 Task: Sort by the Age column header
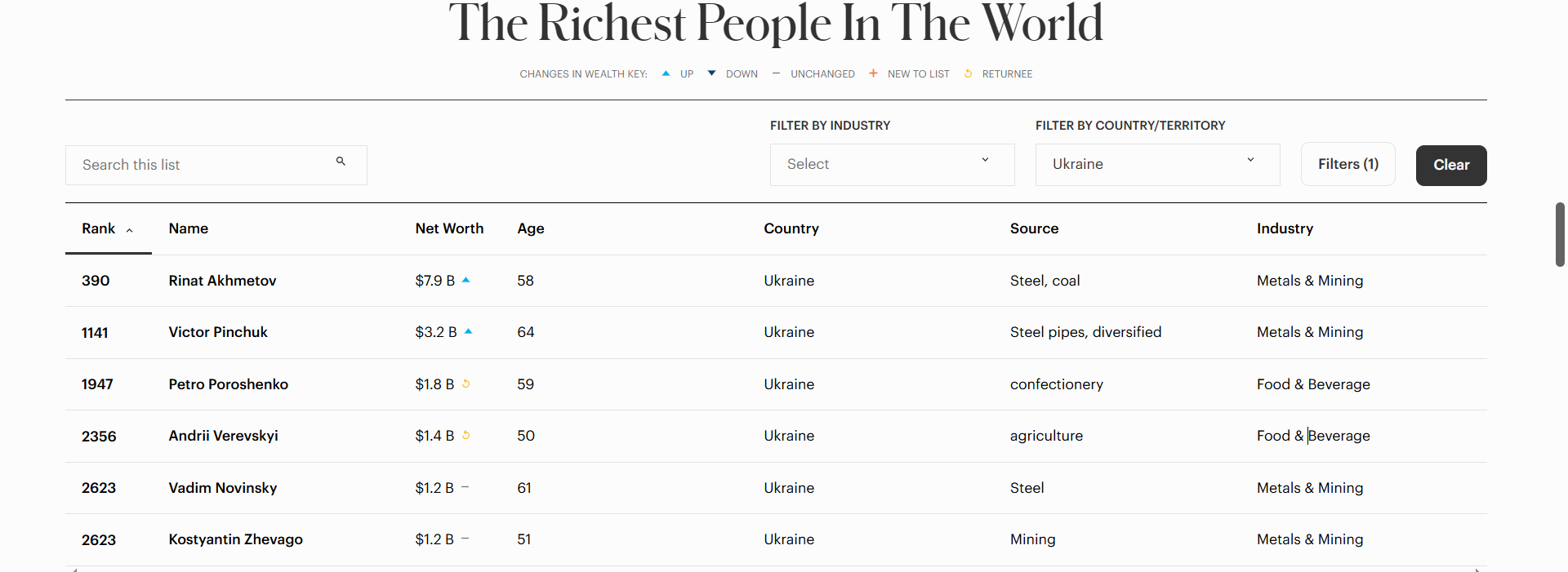[x=531, y=228]
